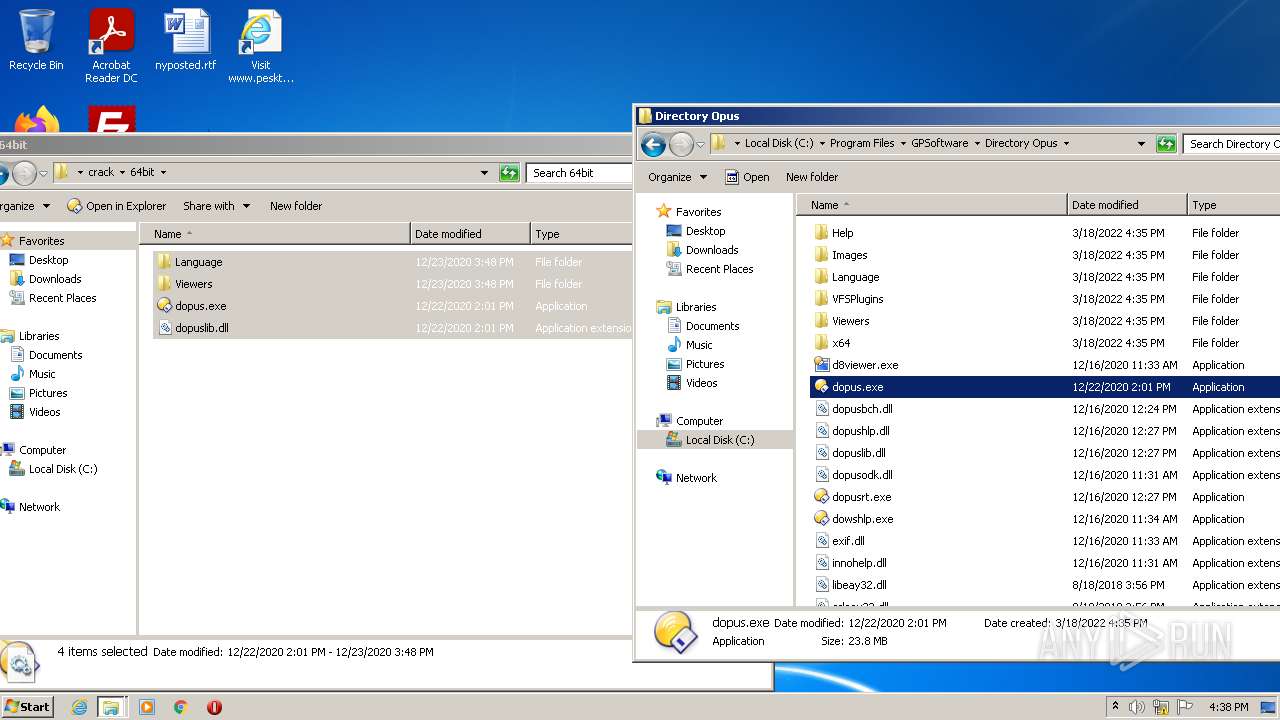This screenshot has height=720, width=1280.
Task: Click Windows Explorer taskbar icon
Action: point(111,707)
